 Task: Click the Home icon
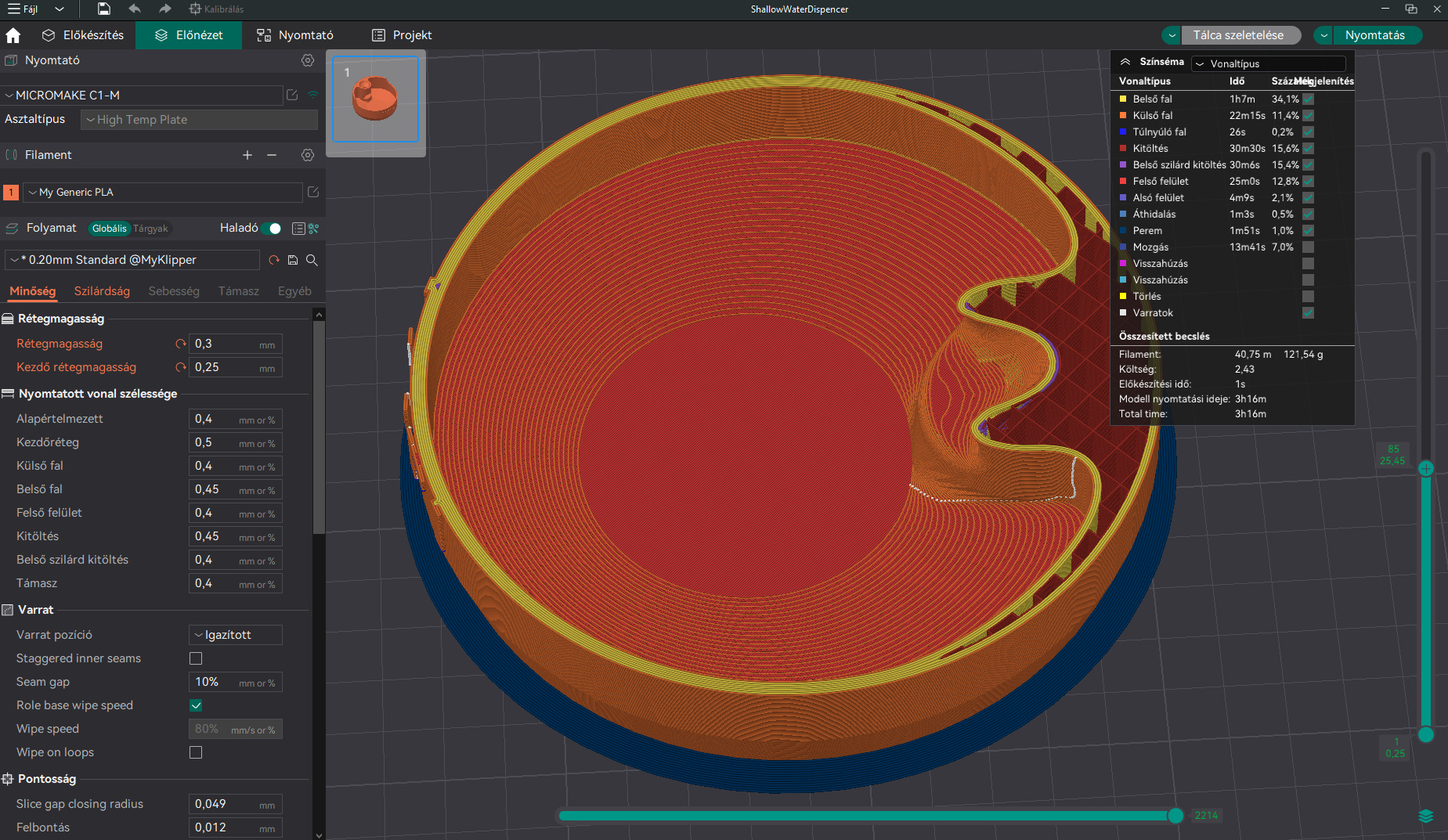pos(13,34)
